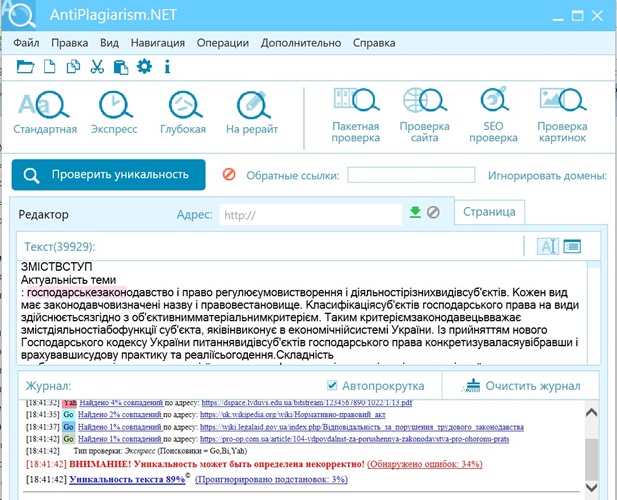Start Стандартная check mode
The image size is (617, 500).
tap(45, 113)
